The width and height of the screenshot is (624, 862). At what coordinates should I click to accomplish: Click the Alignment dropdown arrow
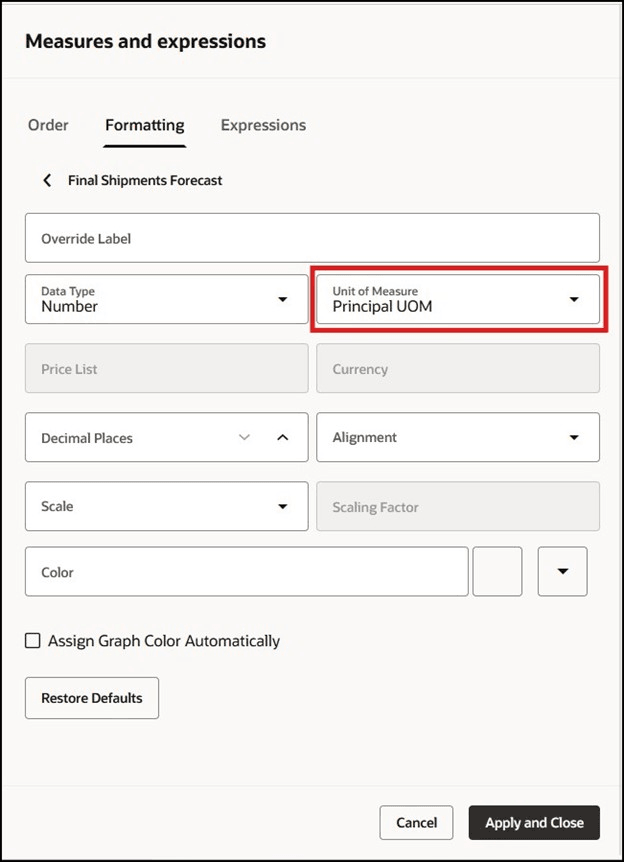(x=574, y=437)
